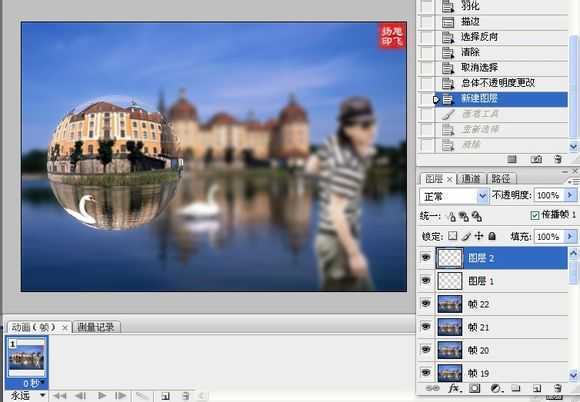
Task: Select the 动画（帧）tab
Action: point(33,327)
